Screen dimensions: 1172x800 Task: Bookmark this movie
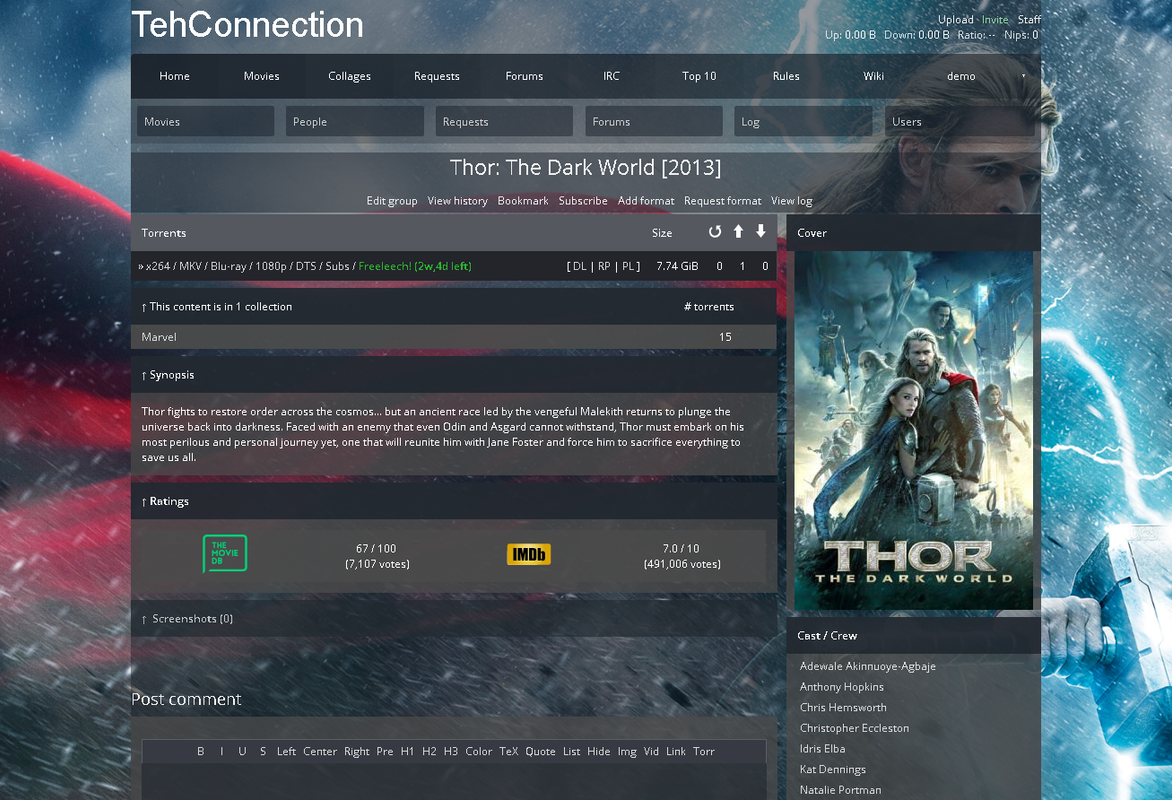[522, 200]
